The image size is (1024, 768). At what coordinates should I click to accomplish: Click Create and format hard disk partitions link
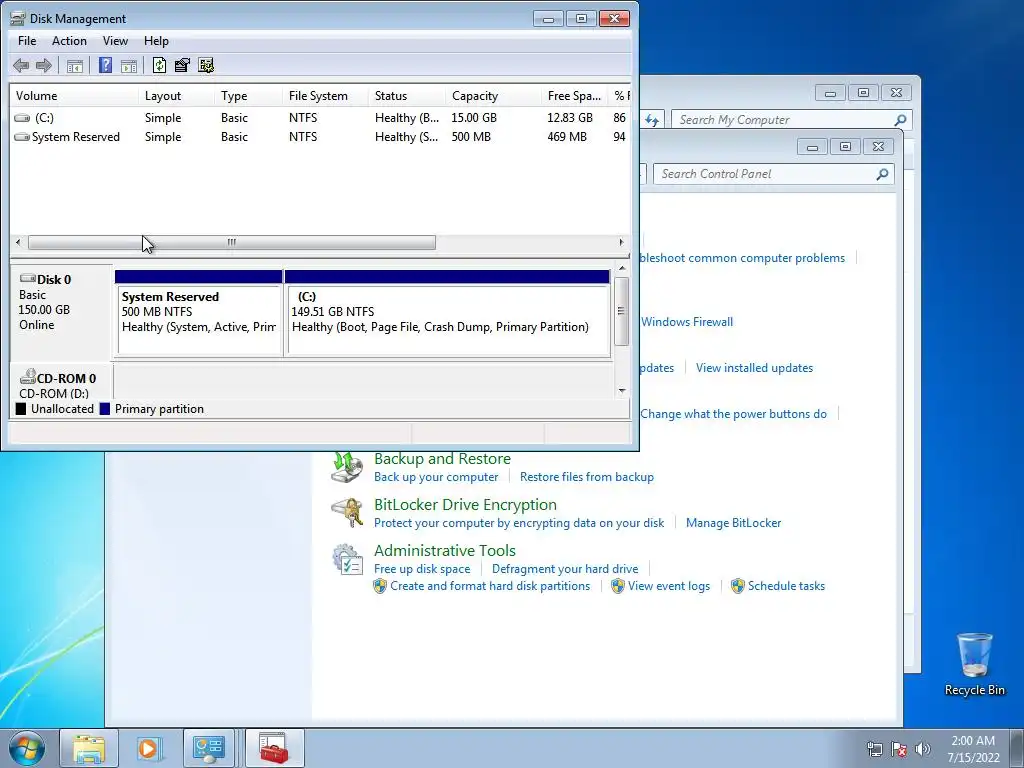click(x=490, y=586)
